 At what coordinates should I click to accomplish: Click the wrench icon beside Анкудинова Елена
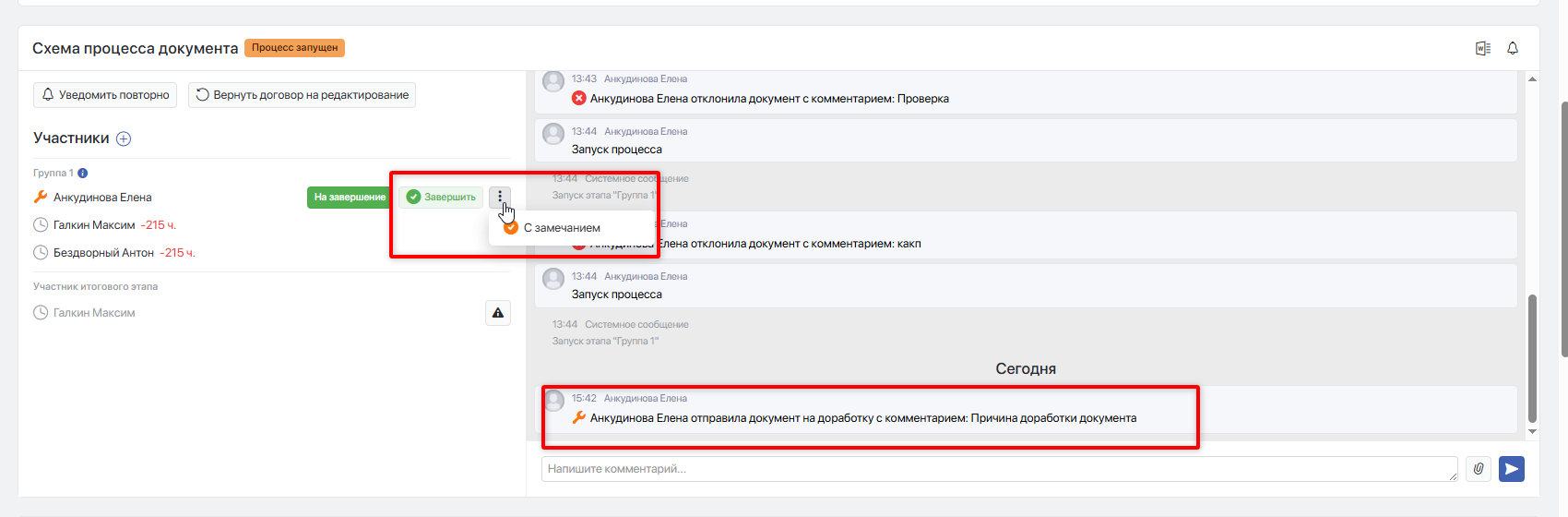pos(41,197)
